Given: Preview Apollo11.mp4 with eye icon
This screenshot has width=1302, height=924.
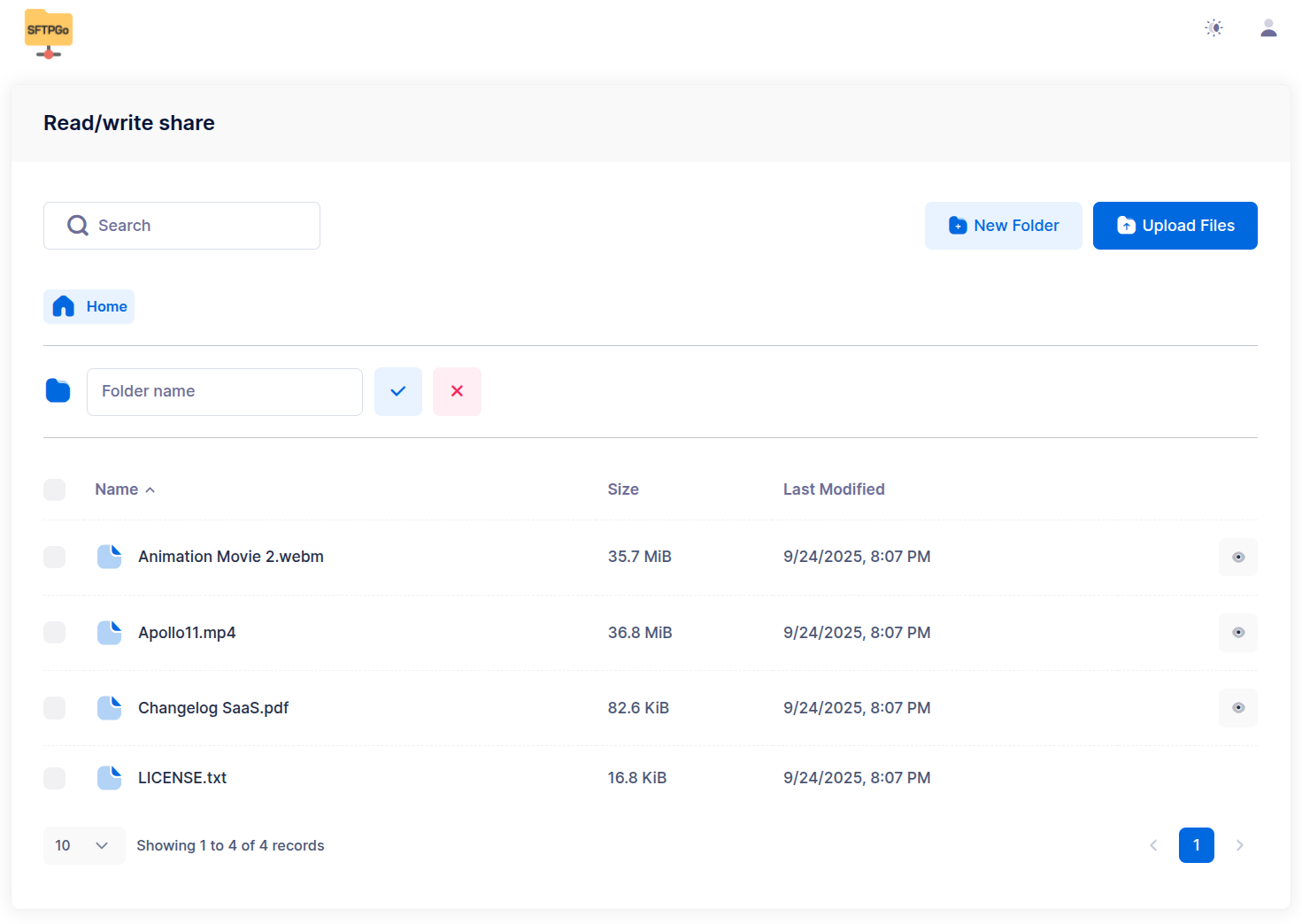Looking at the screenshot, I should pyautogui.click(x=1237, y=633).
